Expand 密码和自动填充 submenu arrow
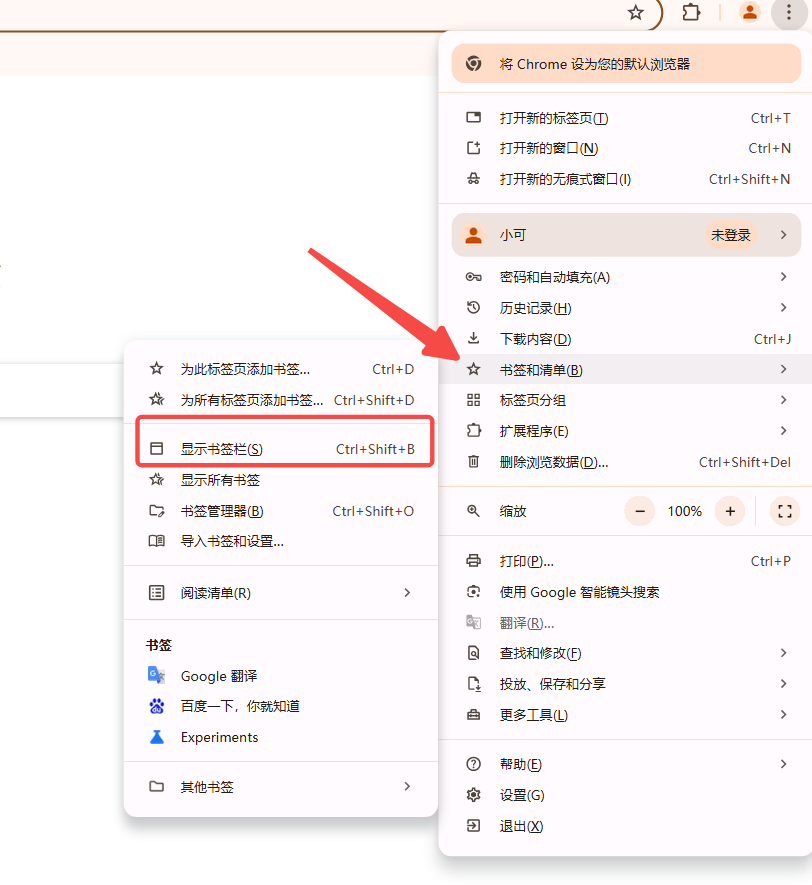Image resolution: width=812 pixels, height=885 pixels. [783, 277]
